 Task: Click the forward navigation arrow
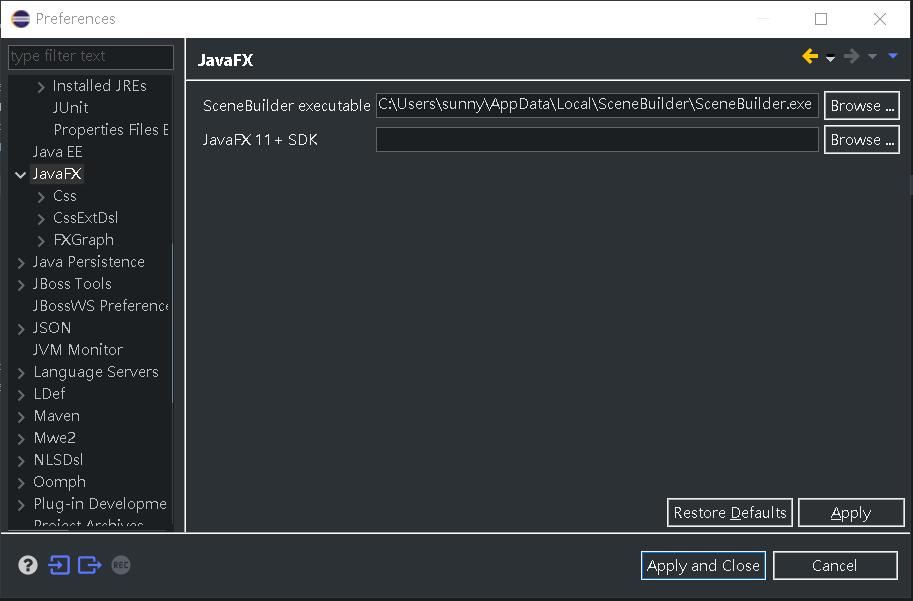coord(851,56)
